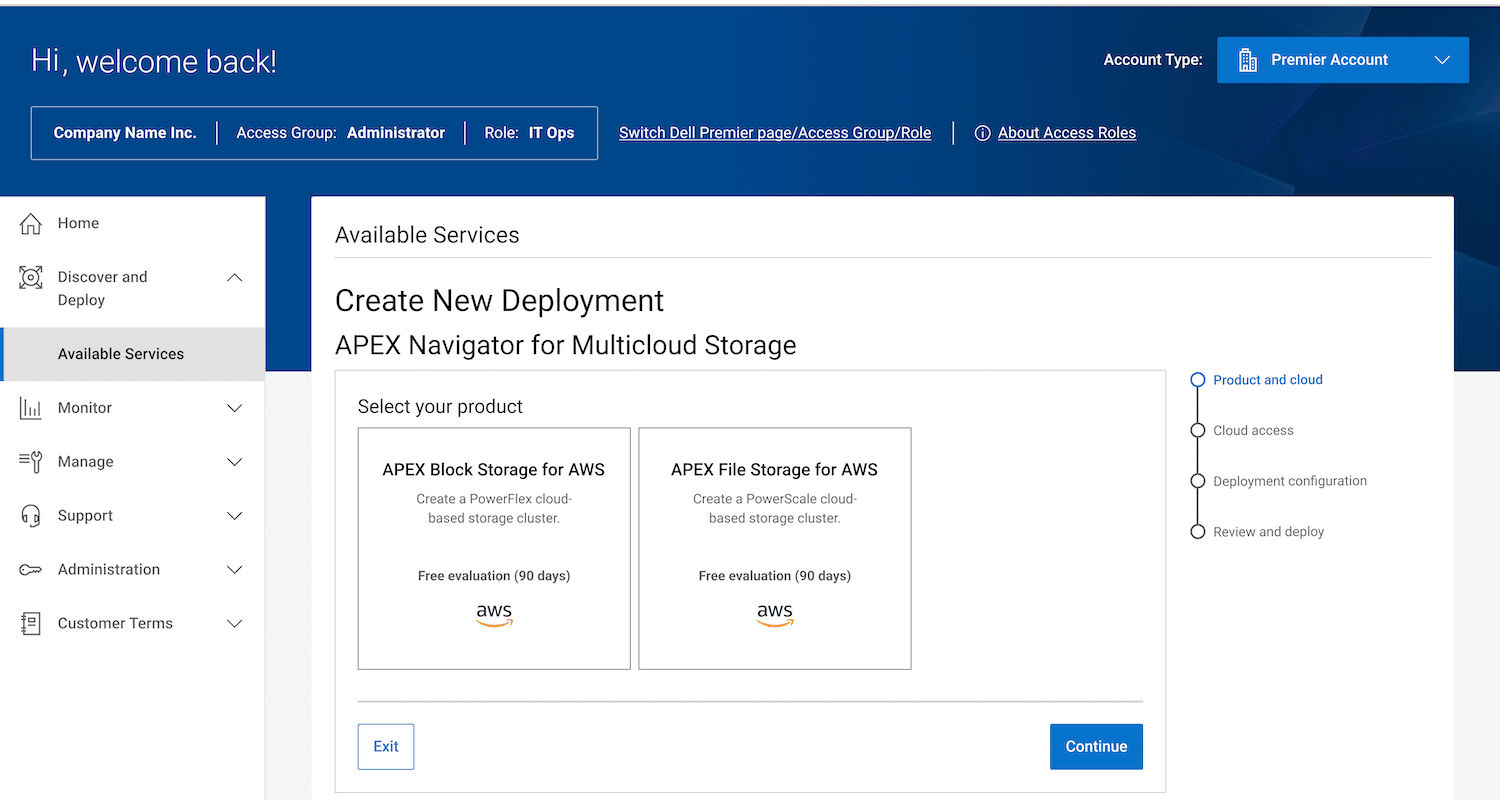Select the APEX Block Storage for AWS card
The height and width of the screenshot is (800, 1500).
tap(494, 549)
